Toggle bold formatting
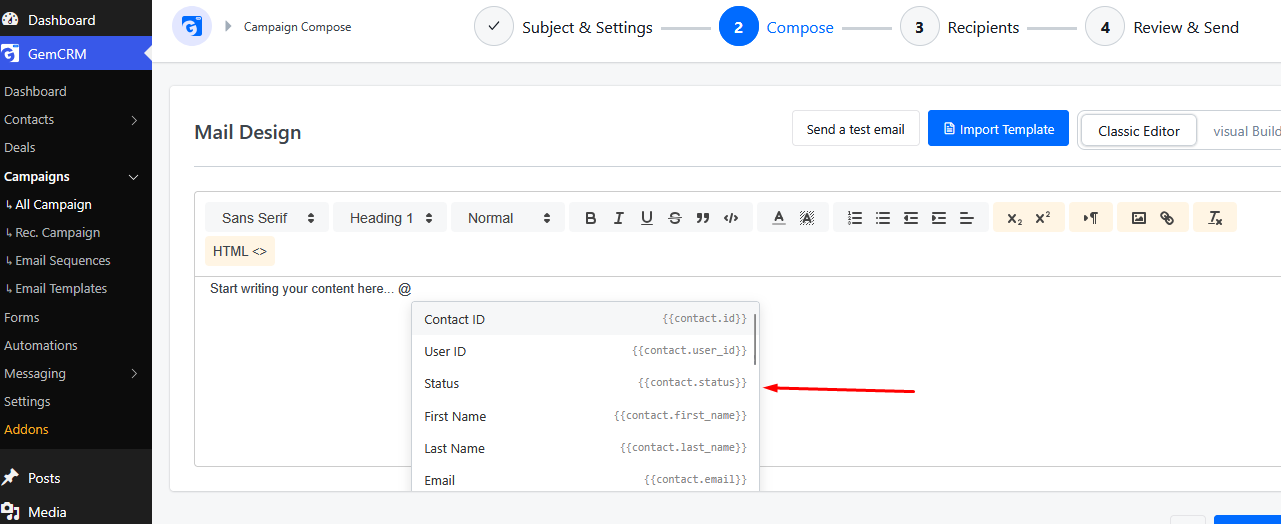This screenshot has width=1281, height=524. tap(590, 218)
